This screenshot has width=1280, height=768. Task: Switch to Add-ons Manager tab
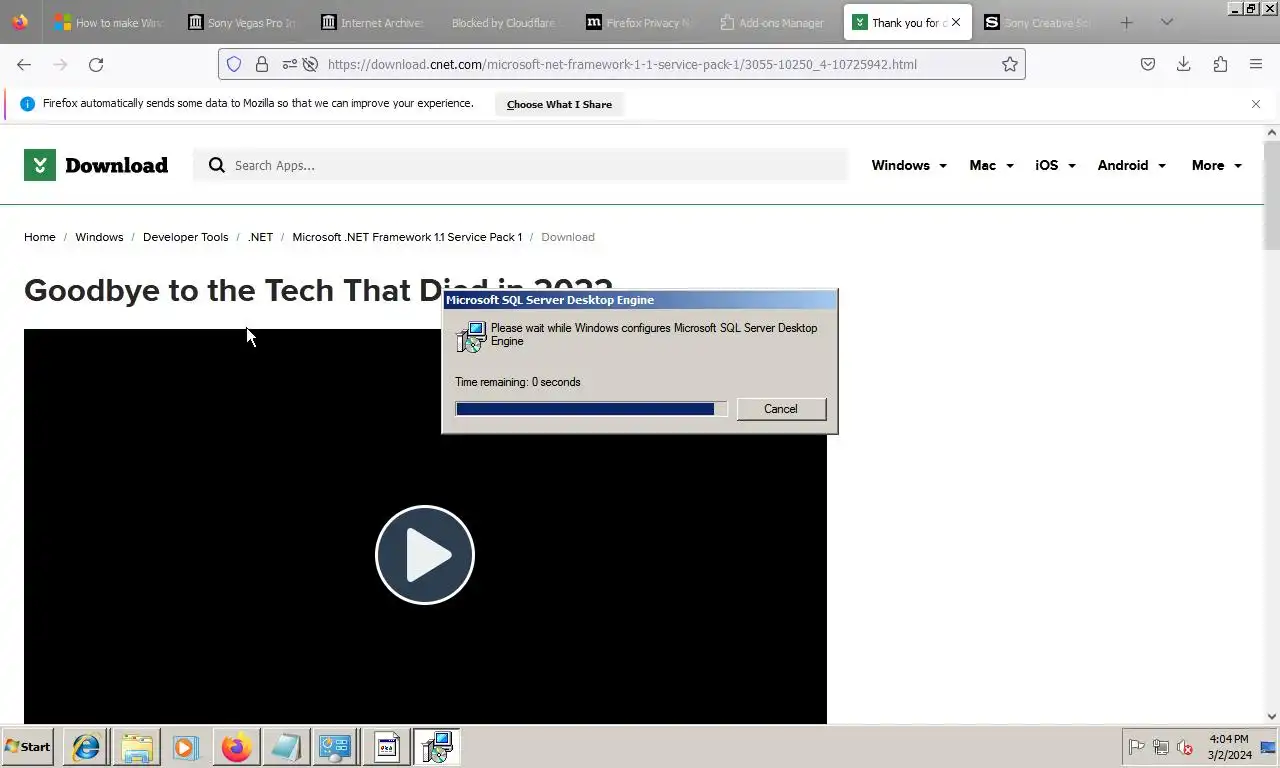tap(773, 22)
